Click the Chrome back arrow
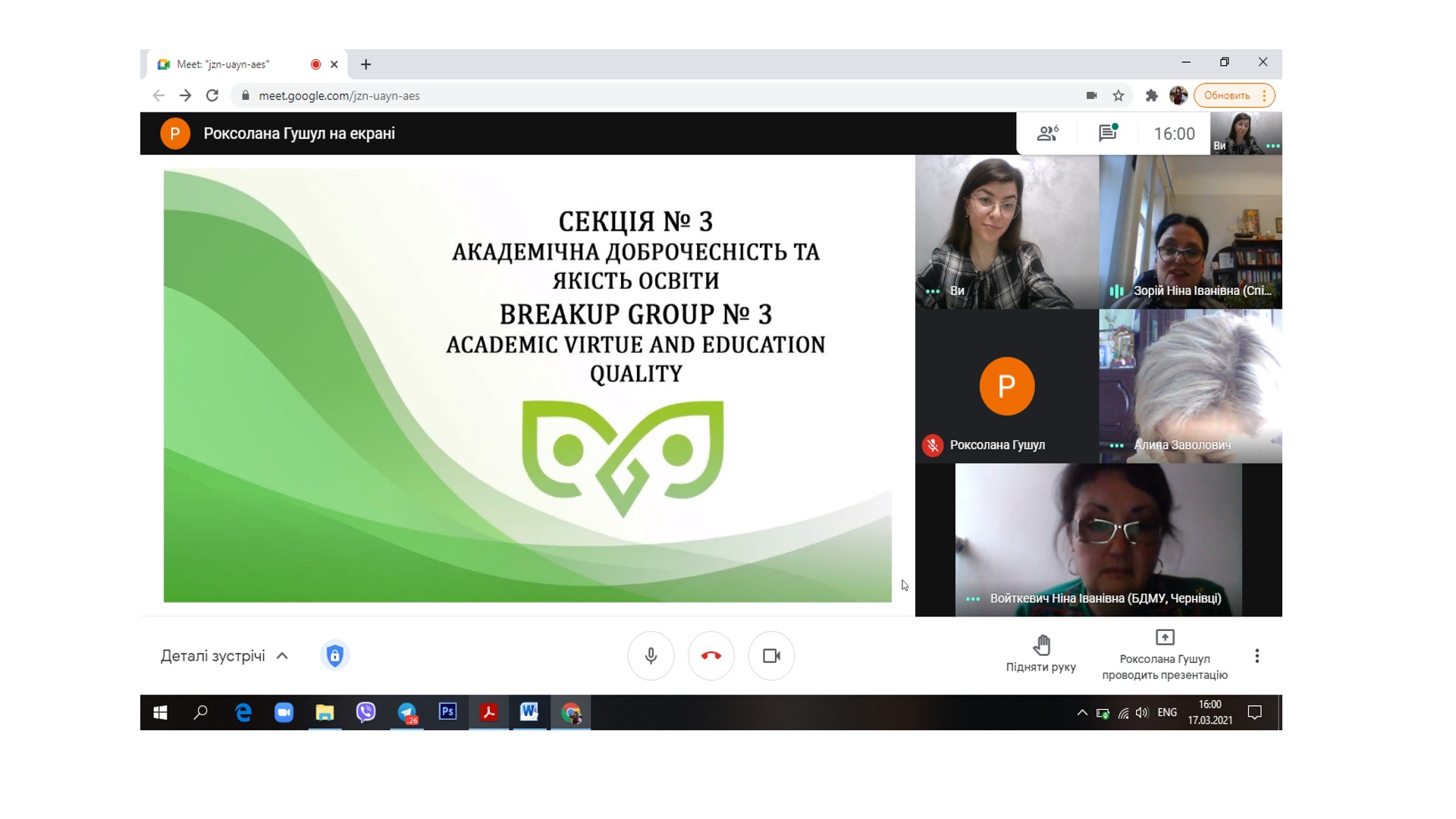 pyautogui.click(x=158, y=96)
